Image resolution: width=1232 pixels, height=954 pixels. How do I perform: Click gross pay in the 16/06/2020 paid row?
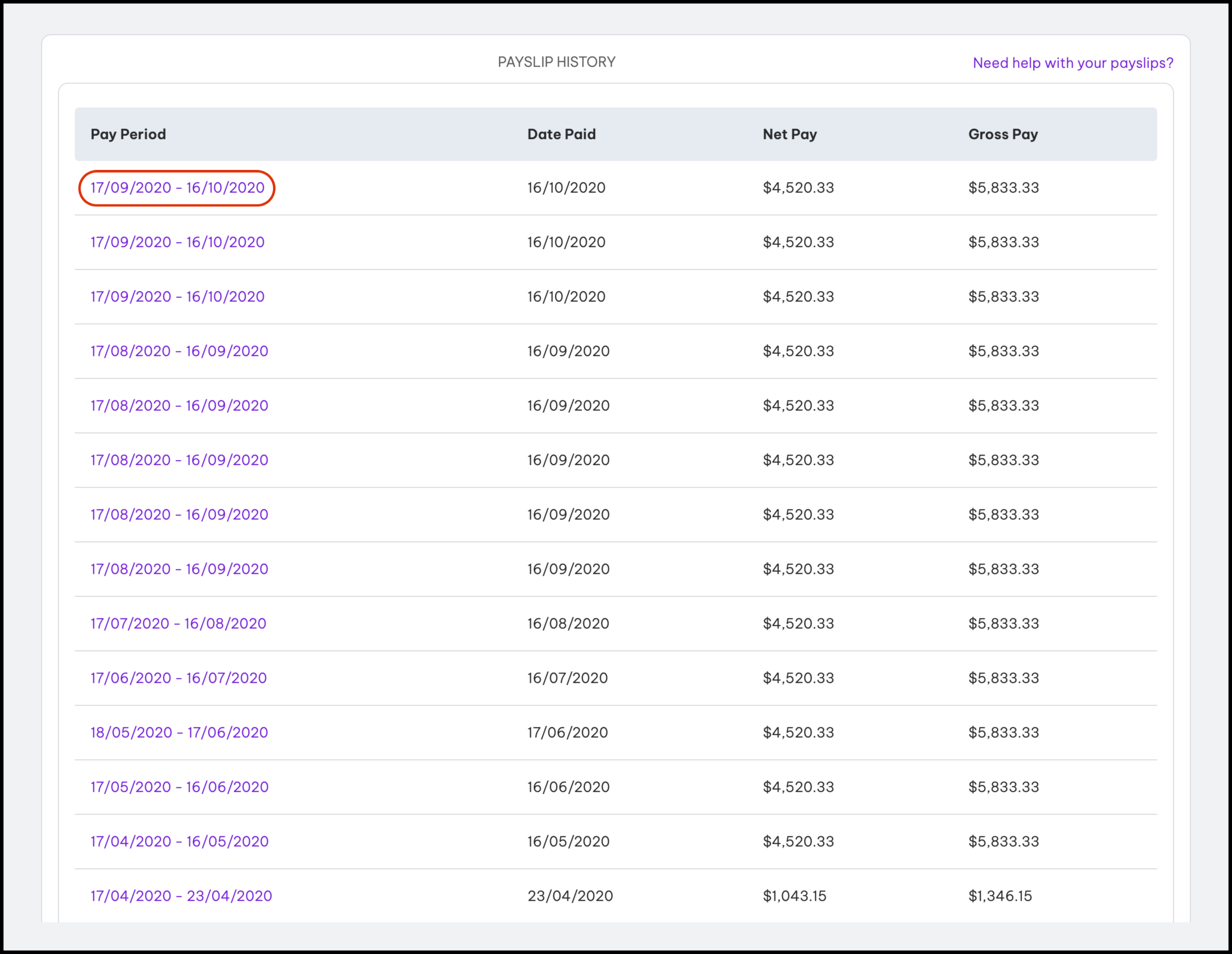(x=1004, y=787)
